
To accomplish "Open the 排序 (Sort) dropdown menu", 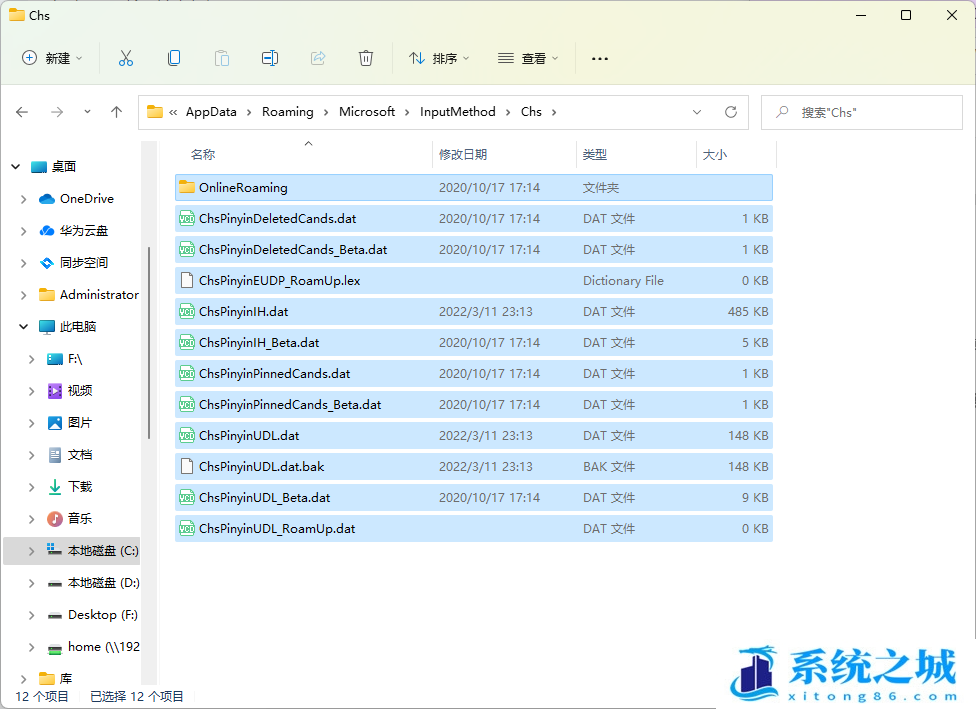I will click(439, 58).
